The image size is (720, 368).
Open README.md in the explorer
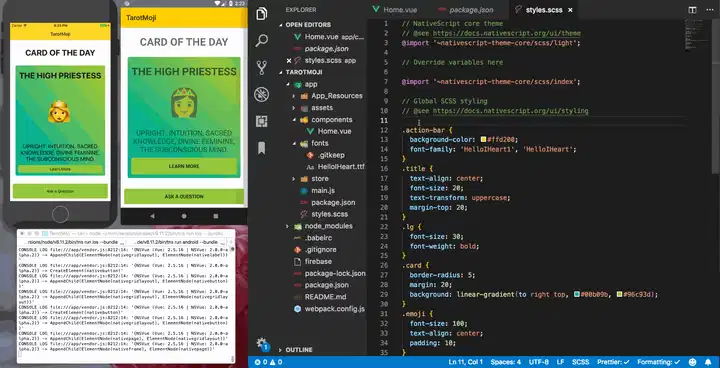click(325, 297)
